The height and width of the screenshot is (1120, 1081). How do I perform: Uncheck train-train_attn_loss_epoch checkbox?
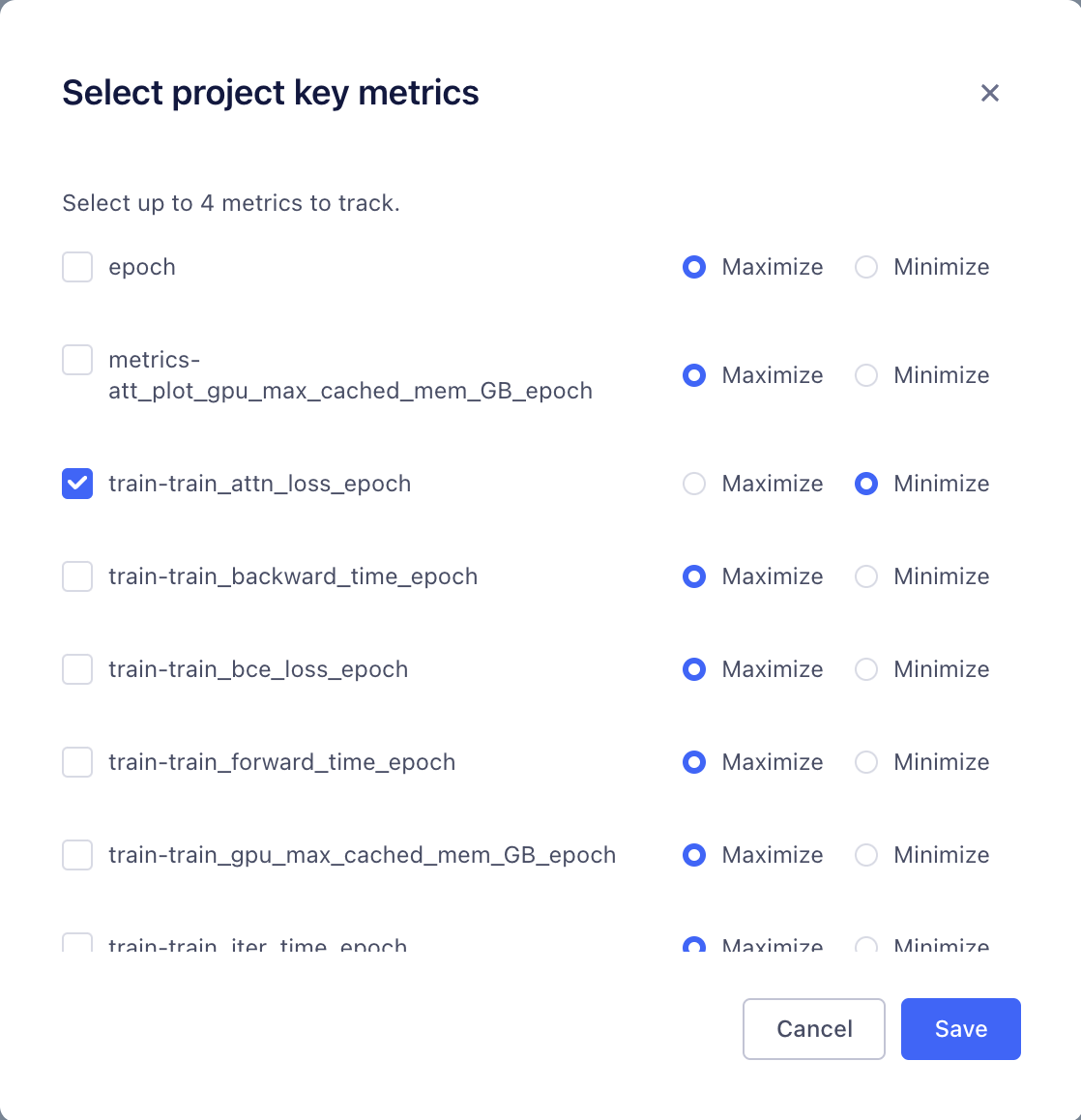pos(77,484)
